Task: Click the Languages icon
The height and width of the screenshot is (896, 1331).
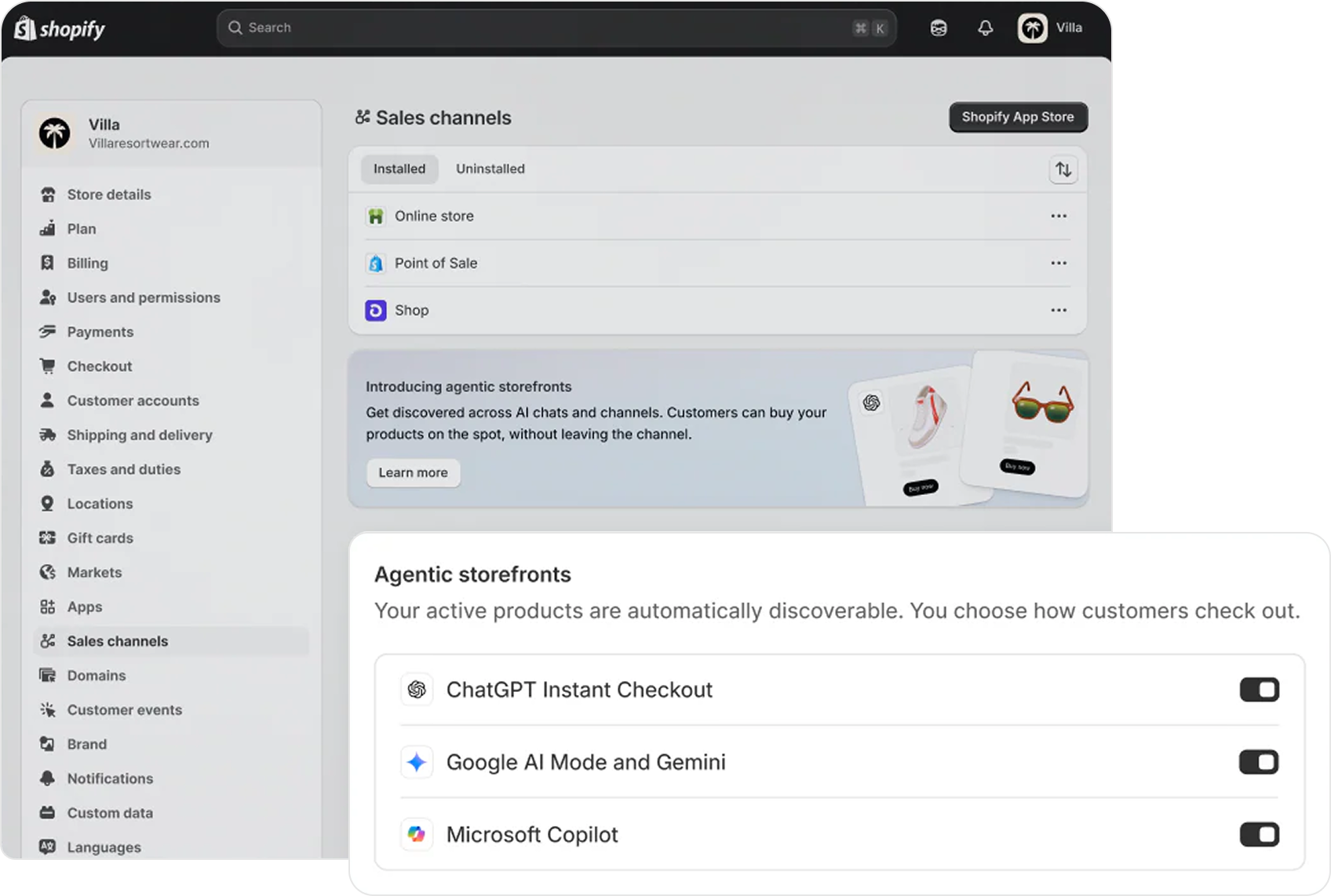Action: point(48,847)
